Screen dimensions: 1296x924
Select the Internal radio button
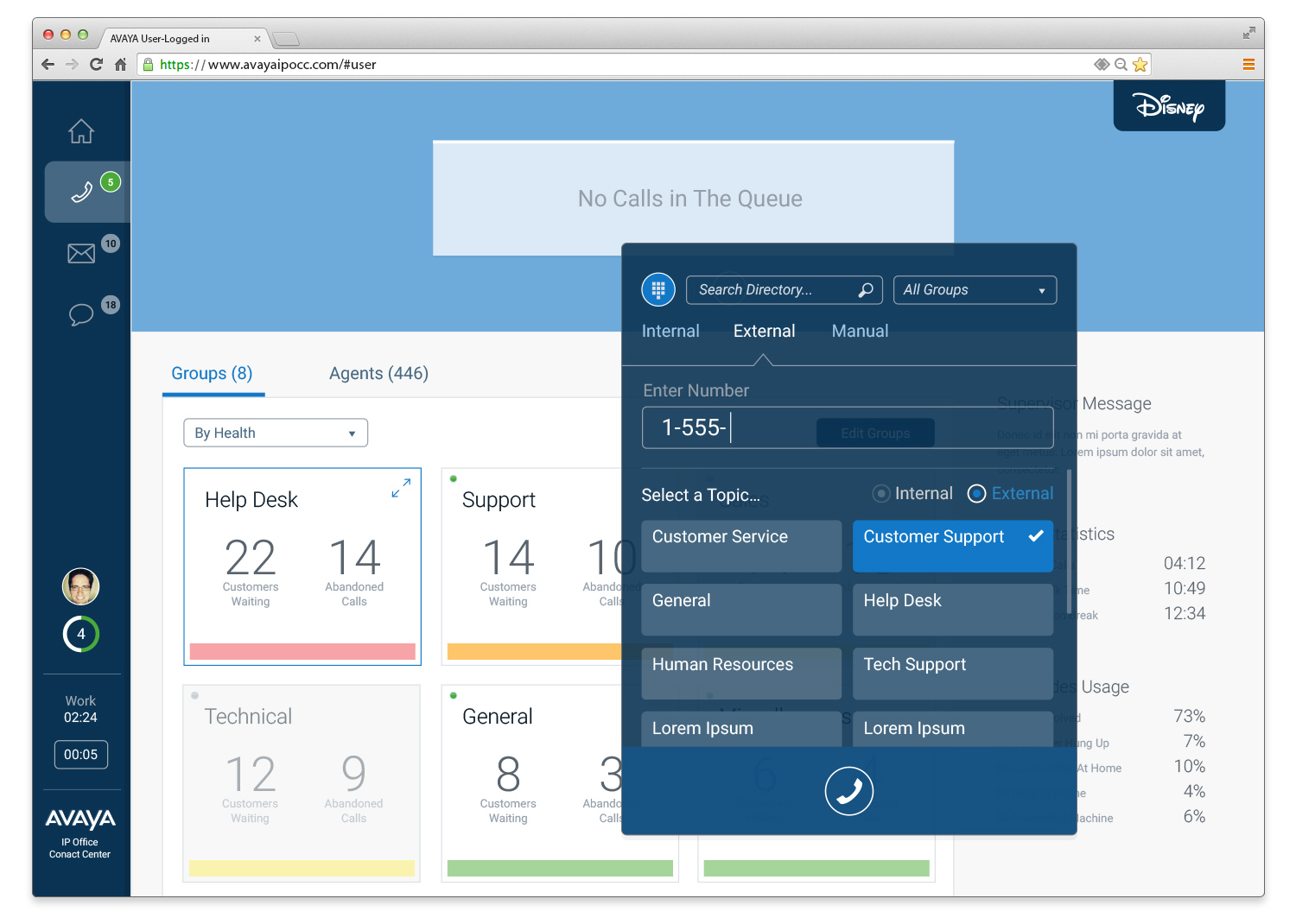(881, 494)
